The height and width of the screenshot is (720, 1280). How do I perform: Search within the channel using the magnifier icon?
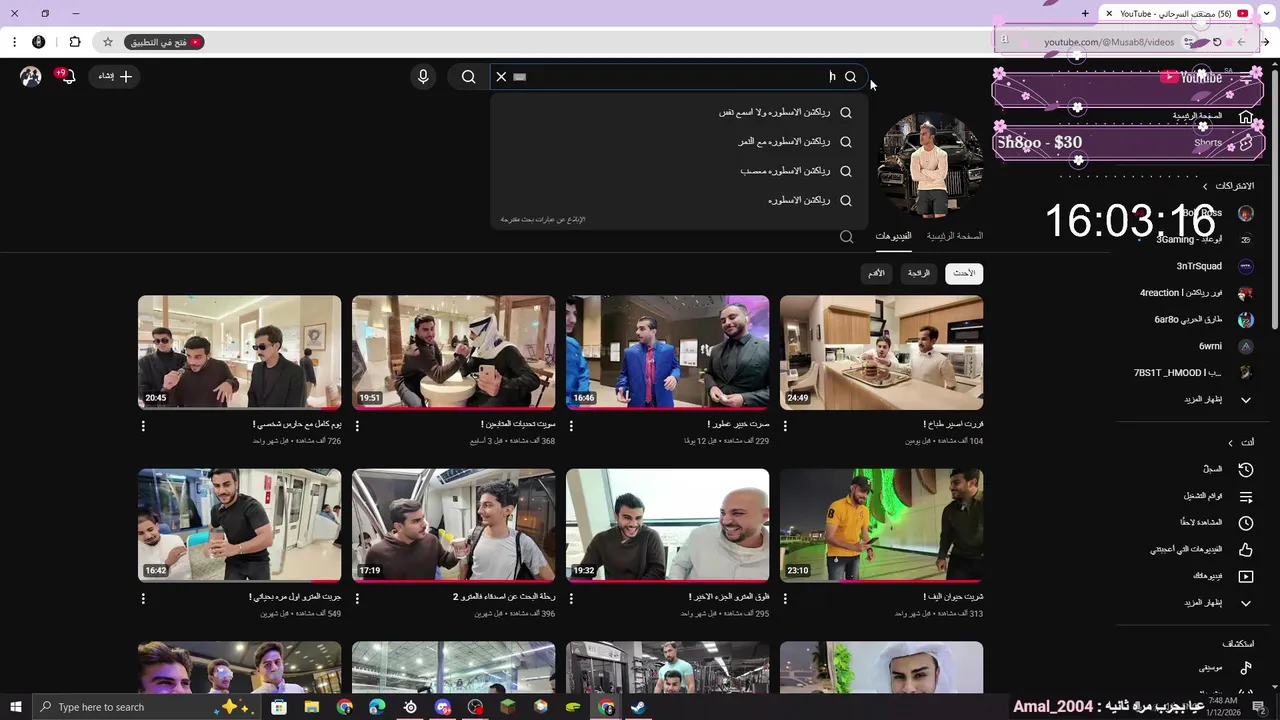click(847, 237)
